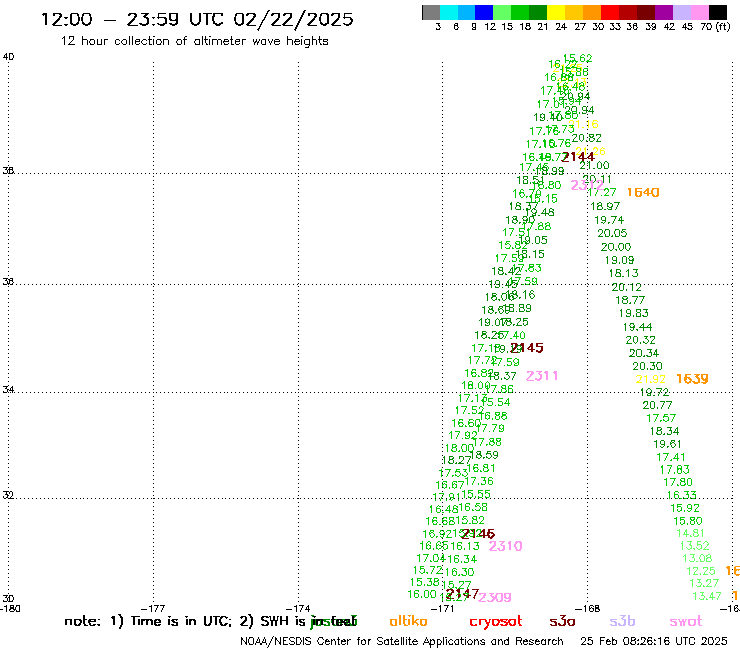Click the latitude axis label 32
This screenshot has height=650, width=740.
pos(8,496)
